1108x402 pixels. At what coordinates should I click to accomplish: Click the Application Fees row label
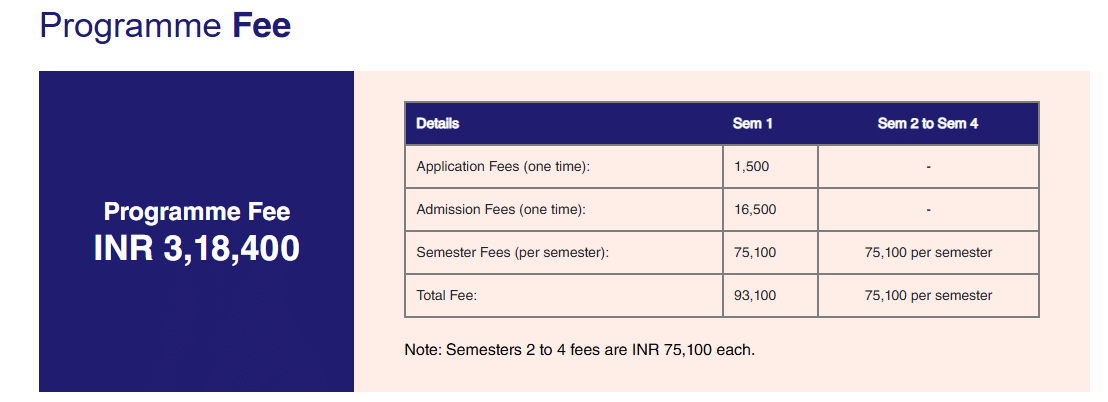503,167
